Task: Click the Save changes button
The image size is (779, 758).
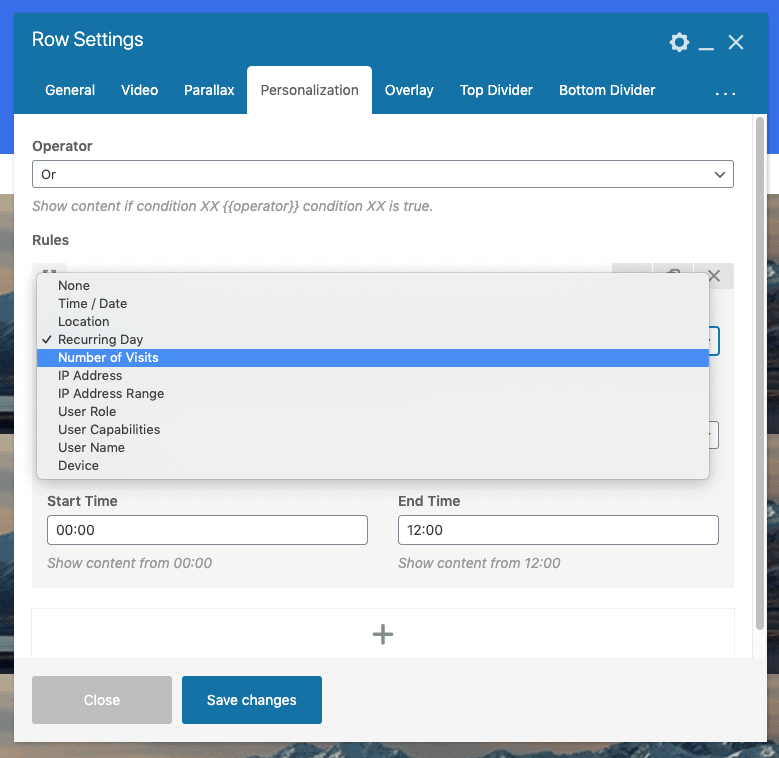Action: pyautogui.click(x=252, y=700)
